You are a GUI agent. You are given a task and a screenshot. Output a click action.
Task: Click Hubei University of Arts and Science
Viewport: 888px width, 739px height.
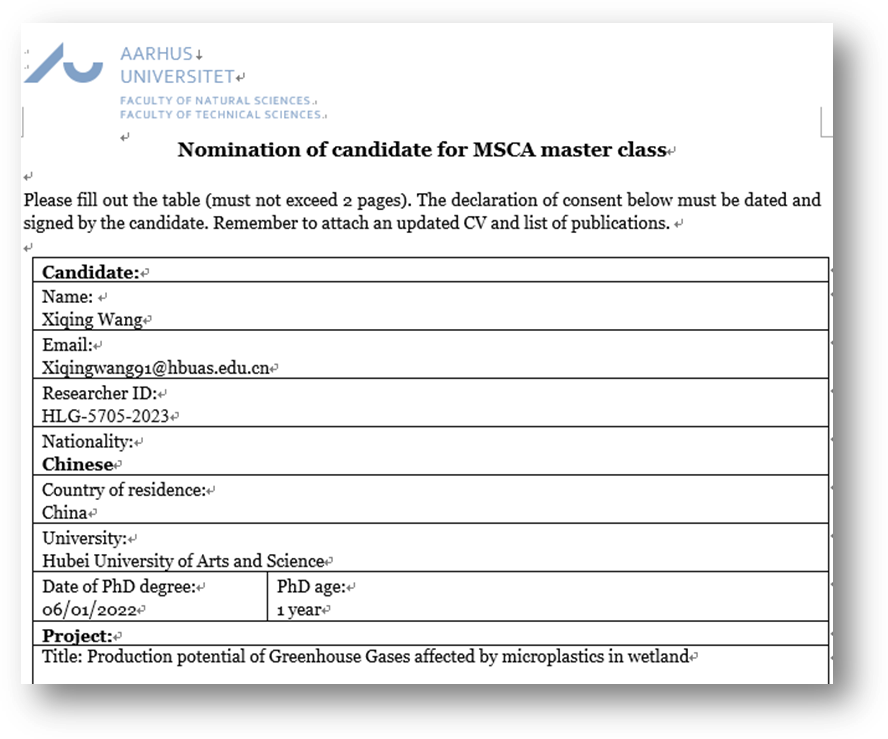(x=183, y=561)
